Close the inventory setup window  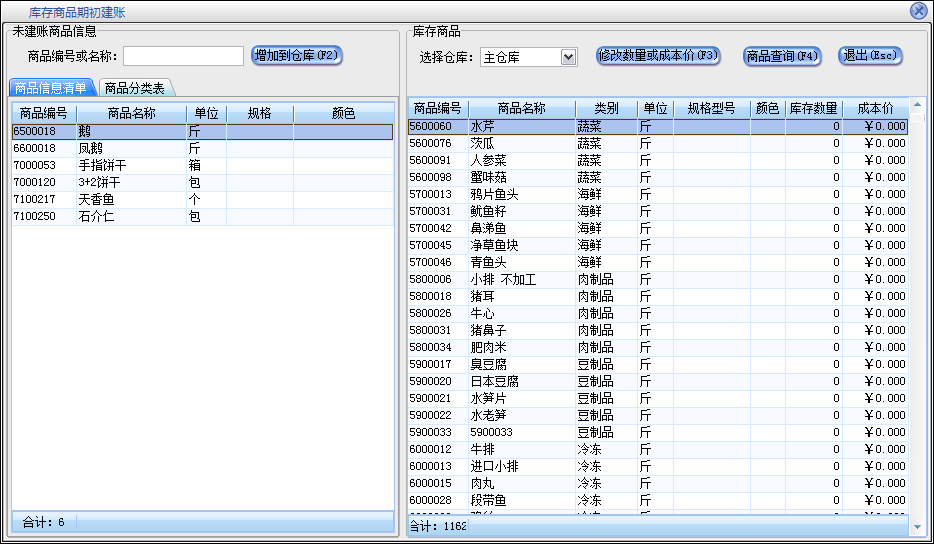(x=918, y=11)
